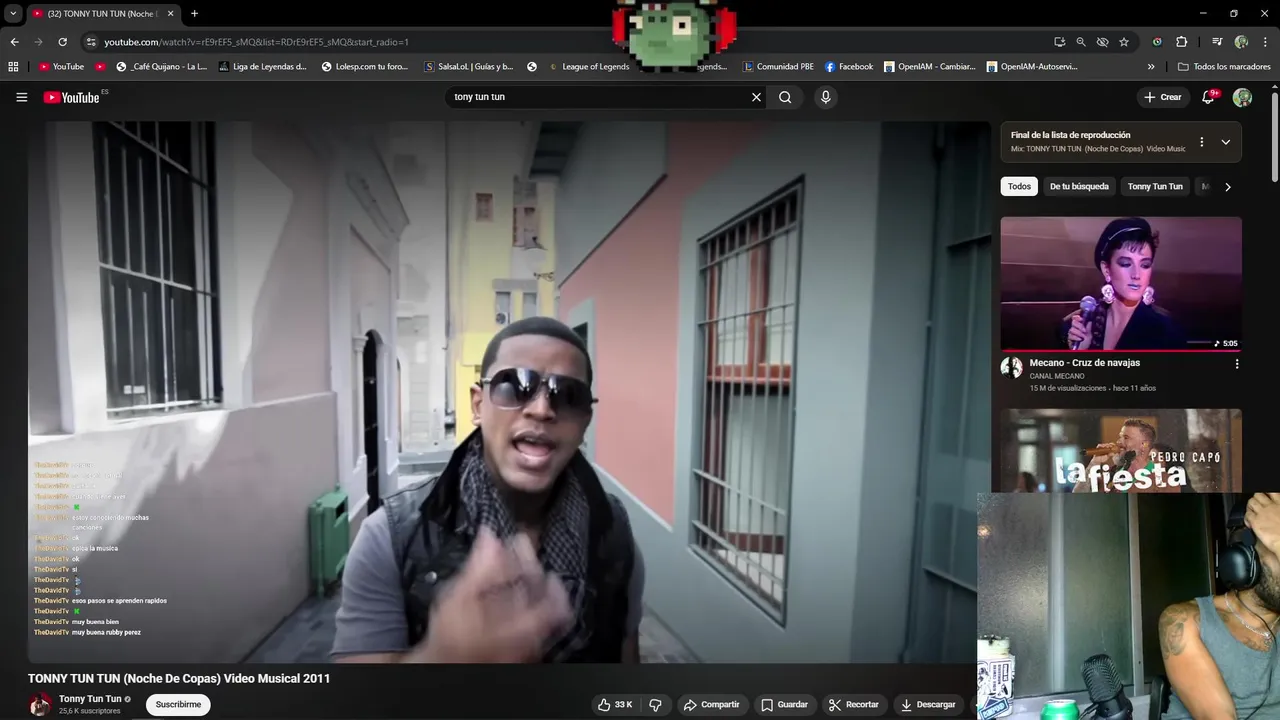
Task: Open the install app icon in address bar
Action: click(1059, 42)
